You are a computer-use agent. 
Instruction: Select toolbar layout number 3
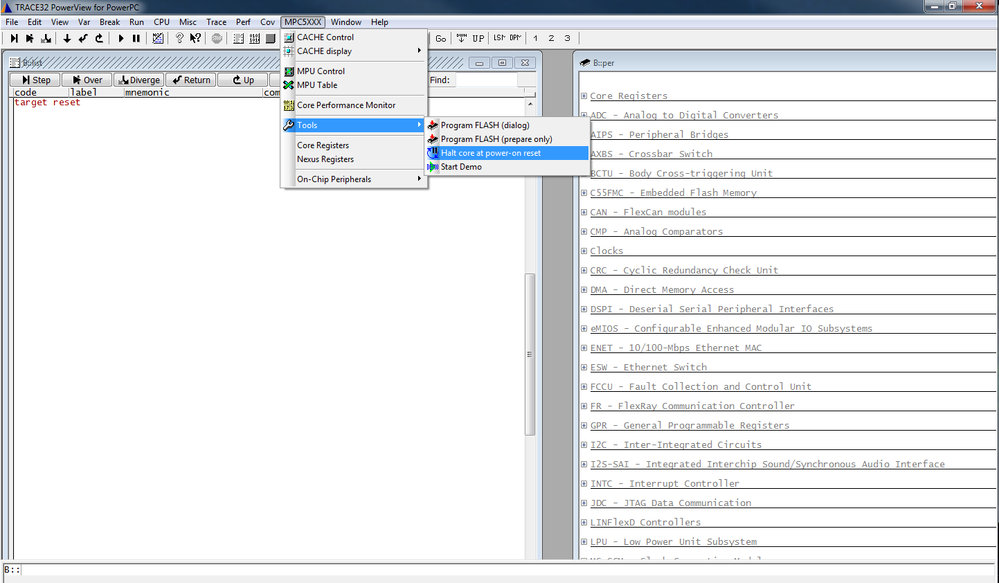567,38
